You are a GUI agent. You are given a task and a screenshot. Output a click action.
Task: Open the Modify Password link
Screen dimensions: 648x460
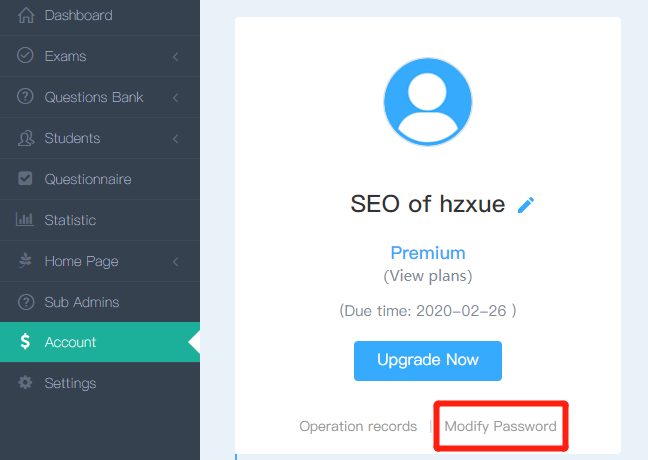(500, 426)
